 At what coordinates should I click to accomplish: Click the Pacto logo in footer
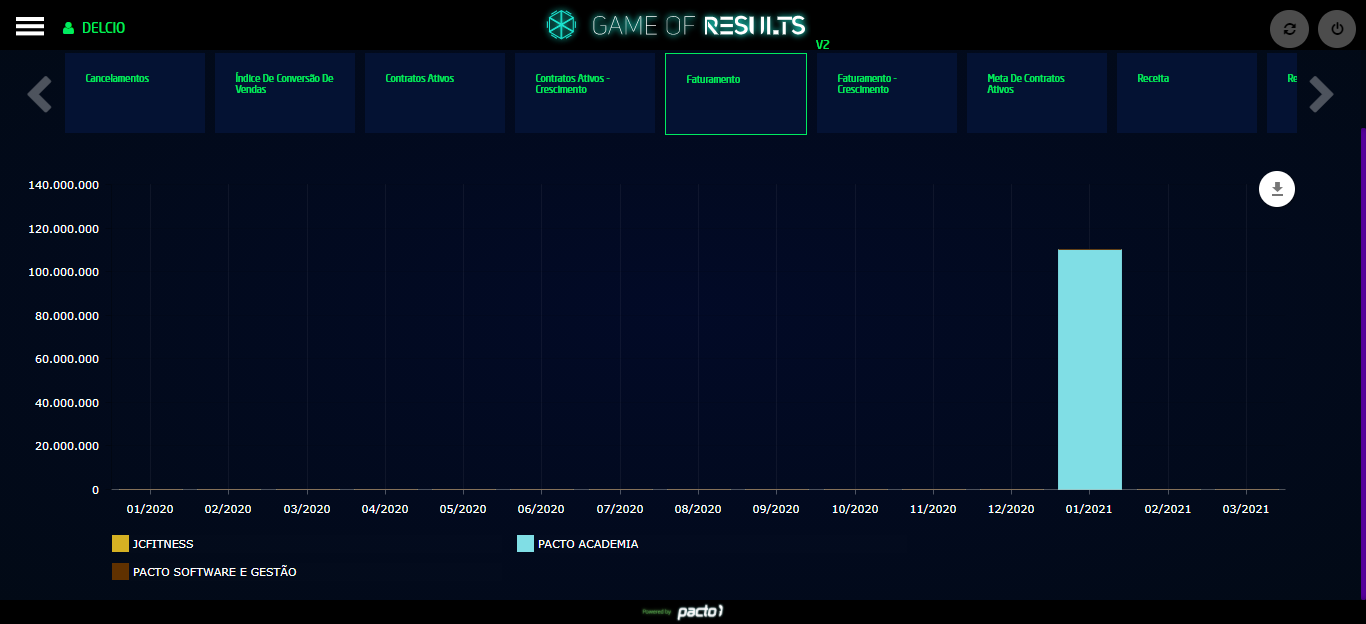pyautogui.click(x=699, y=611)
